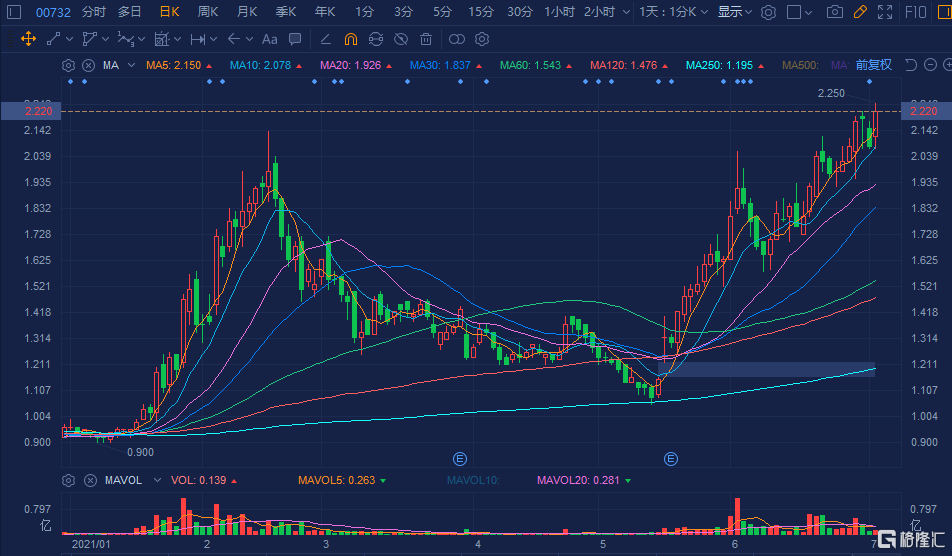Toggle the left sidebar panel icon
952x556 pixels.
13,12
